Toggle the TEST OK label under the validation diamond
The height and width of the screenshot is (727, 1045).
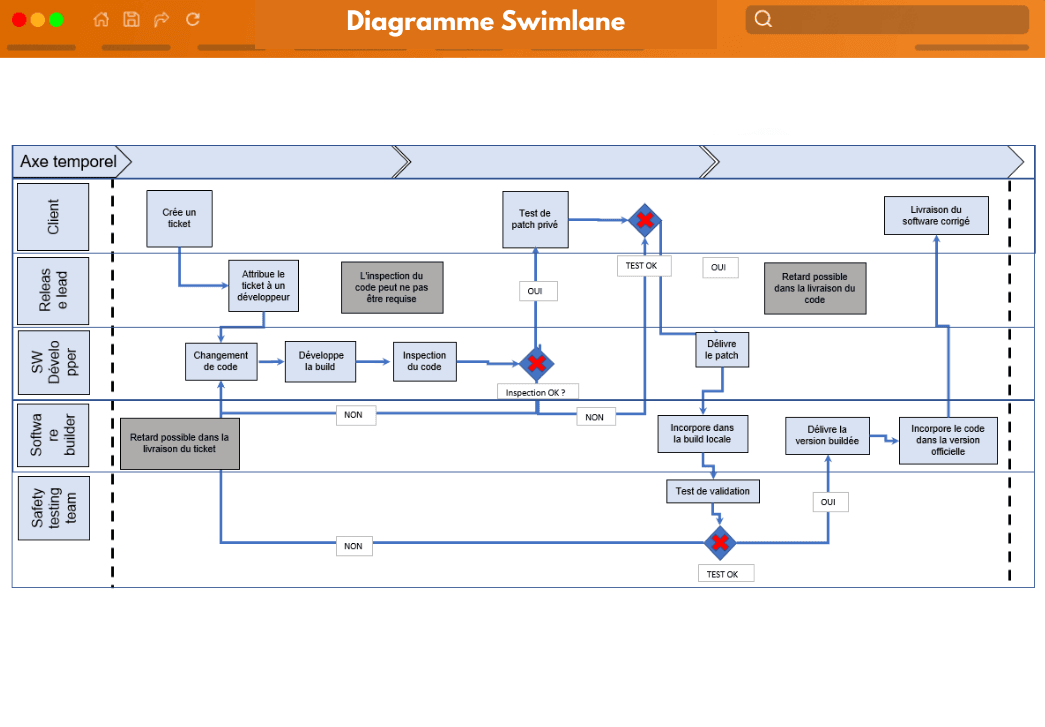726,572
